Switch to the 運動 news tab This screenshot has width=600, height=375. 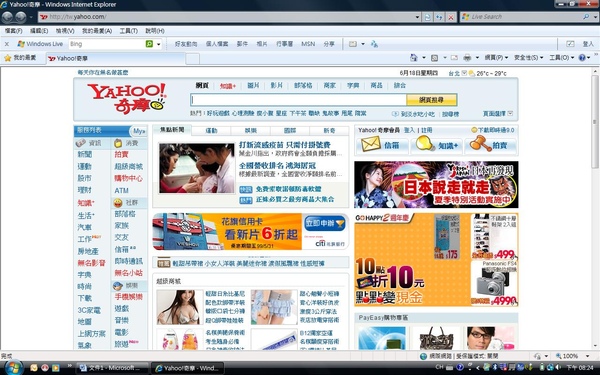[211, 130]
